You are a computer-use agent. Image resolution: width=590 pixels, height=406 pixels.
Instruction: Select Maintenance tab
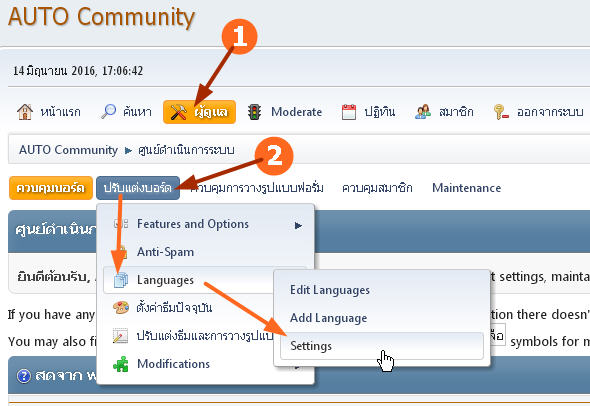click(x=466, y=188)
